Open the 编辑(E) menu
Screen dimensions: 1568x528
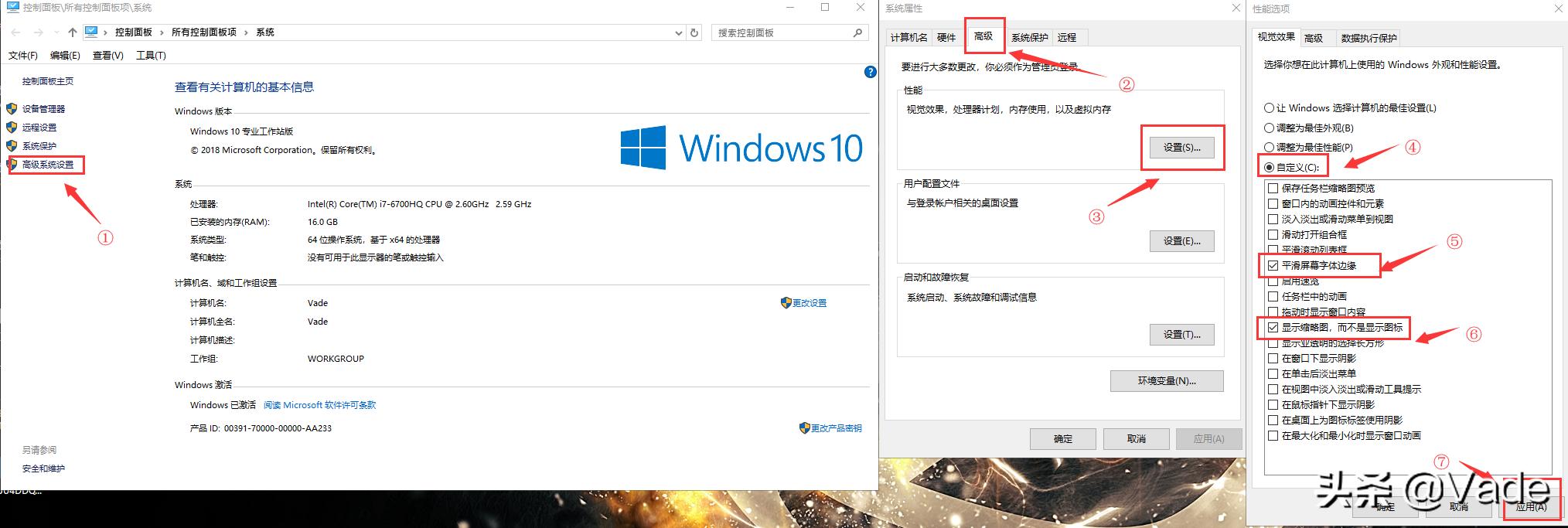coord(65,56)
